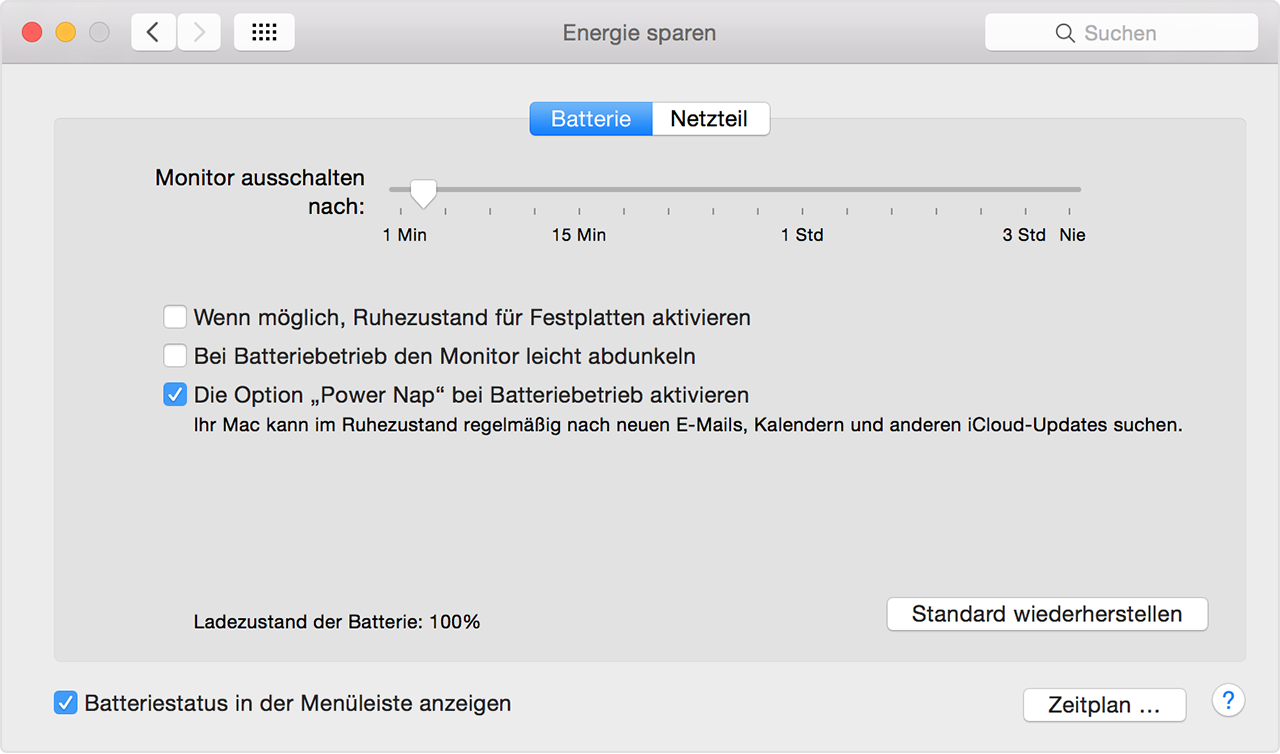Click the magnifier icon in search field

[1065, 33]
